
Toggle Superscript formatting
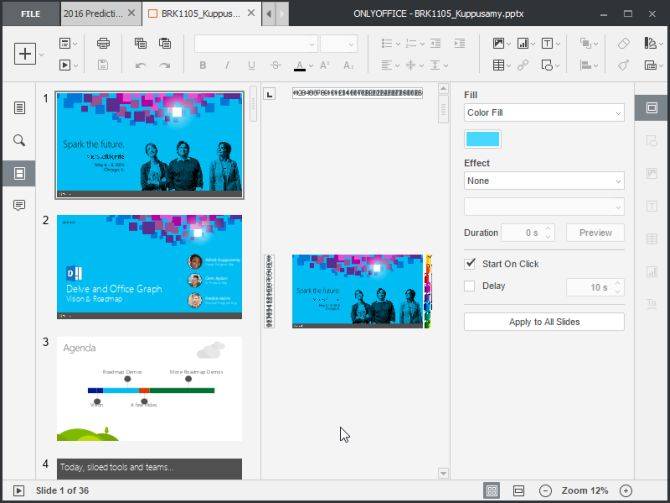[x=324, y=65]
